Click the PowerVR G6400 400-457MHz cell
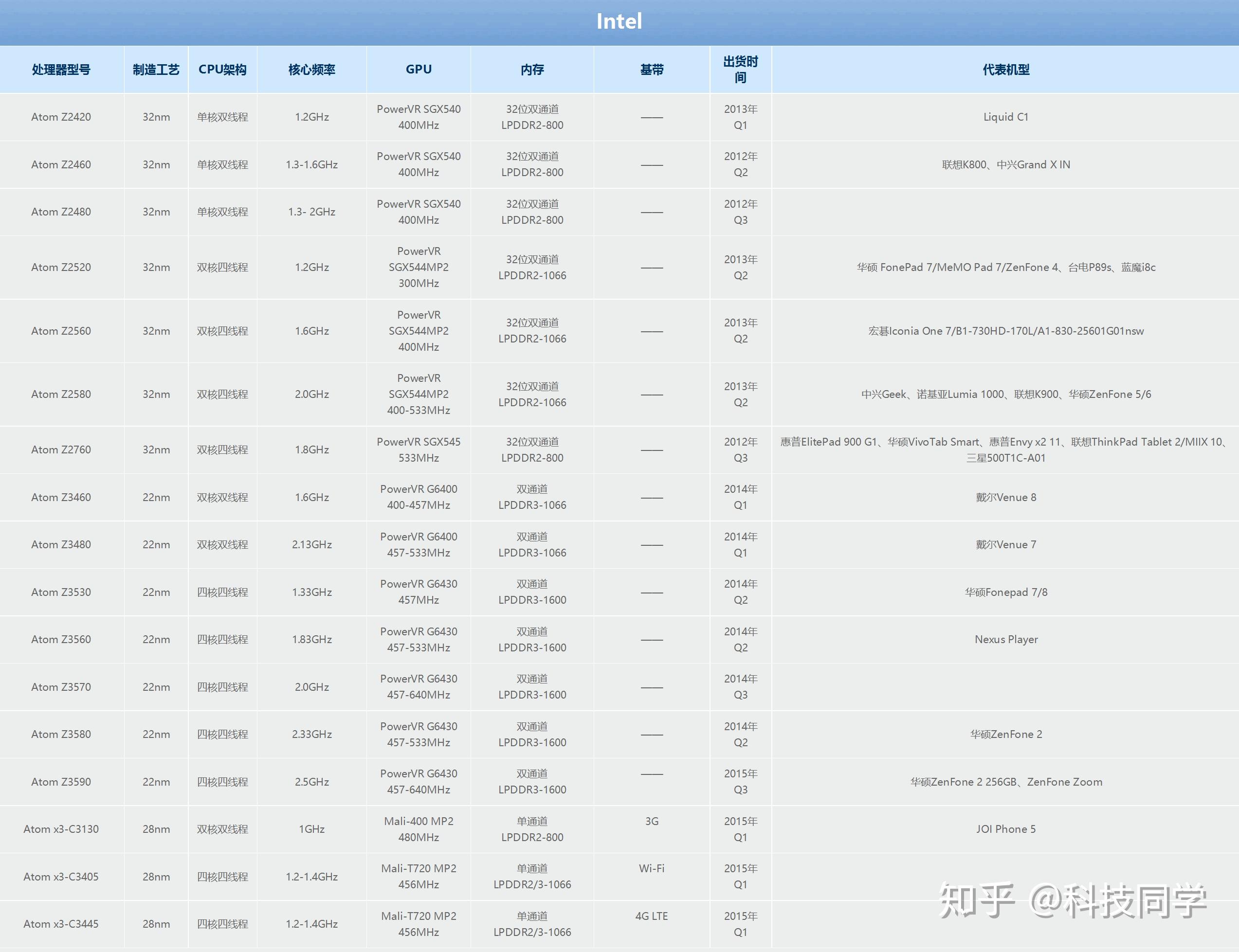 (x=419, y=498)
